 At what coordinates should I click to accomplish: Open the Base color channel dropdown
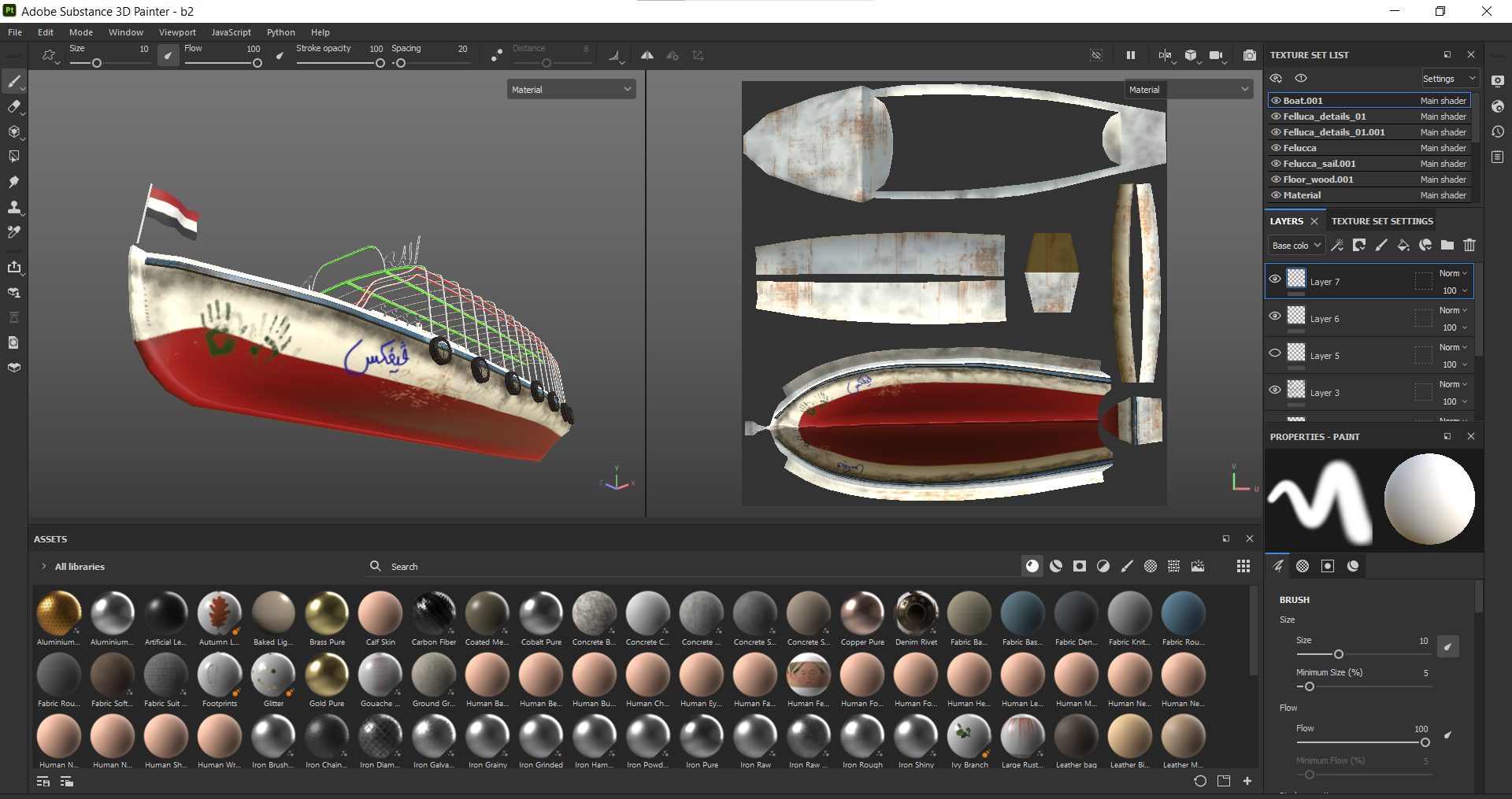(x=1296, y=246)
